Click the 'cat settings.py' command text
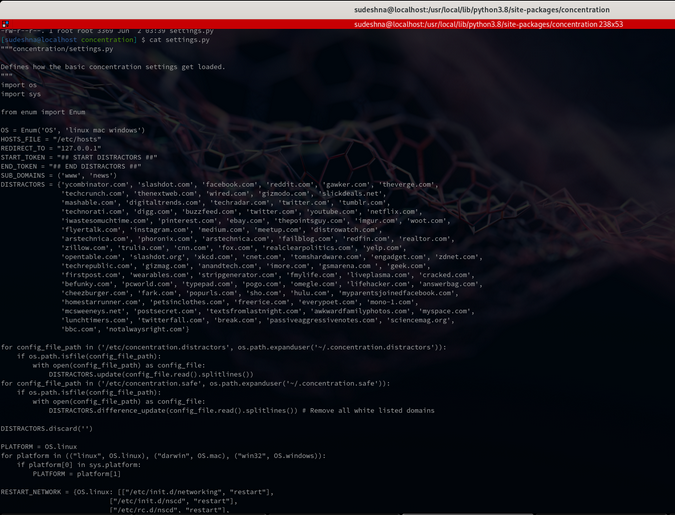Viewport: 675px width, 515px height. pos(180,40)
